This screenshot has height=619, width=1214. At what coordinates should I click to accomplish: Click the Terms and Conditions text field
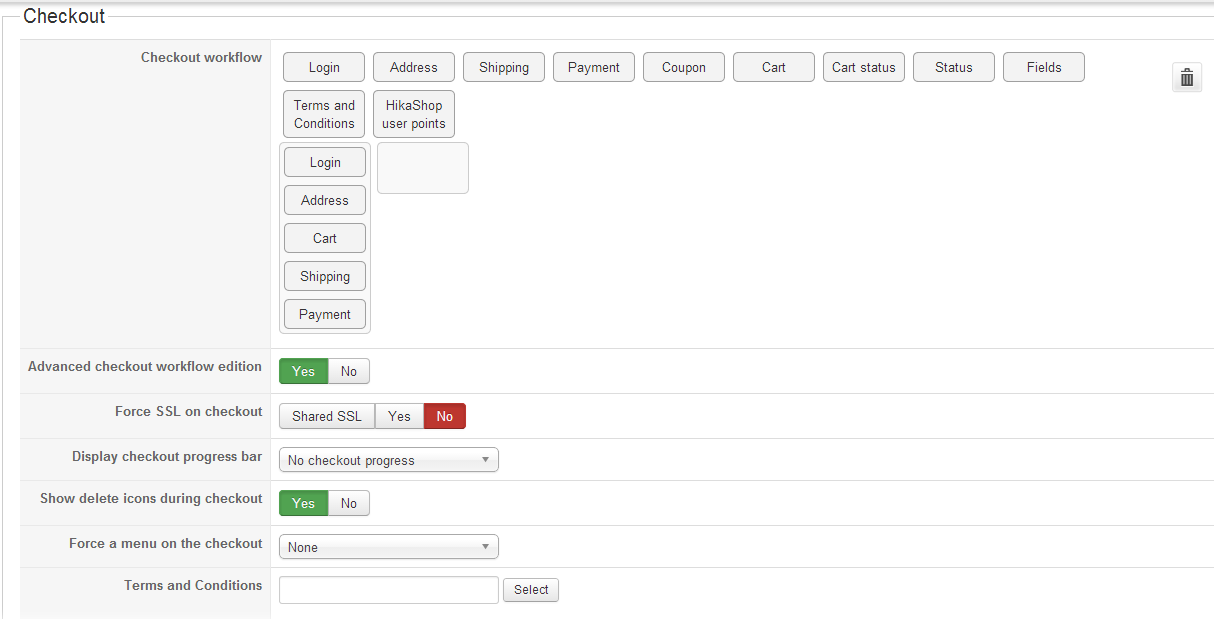[x=388, y=590]
